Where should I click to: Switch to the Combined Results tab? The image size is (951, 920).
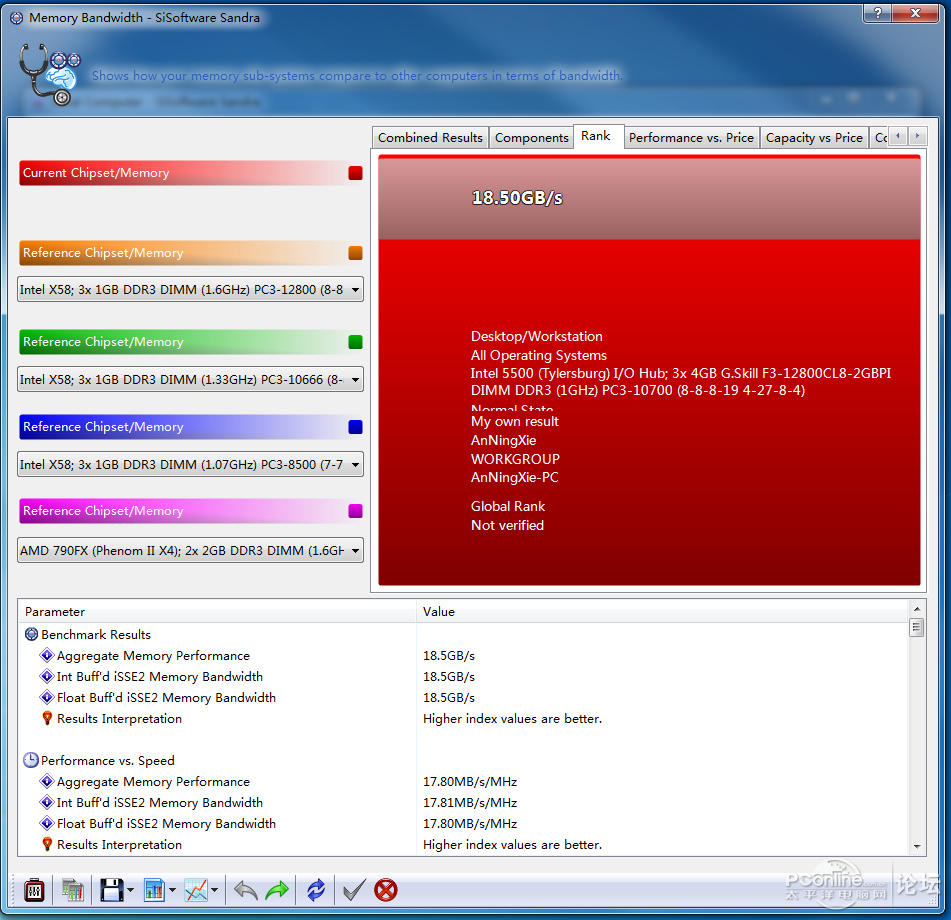(431, 138)
